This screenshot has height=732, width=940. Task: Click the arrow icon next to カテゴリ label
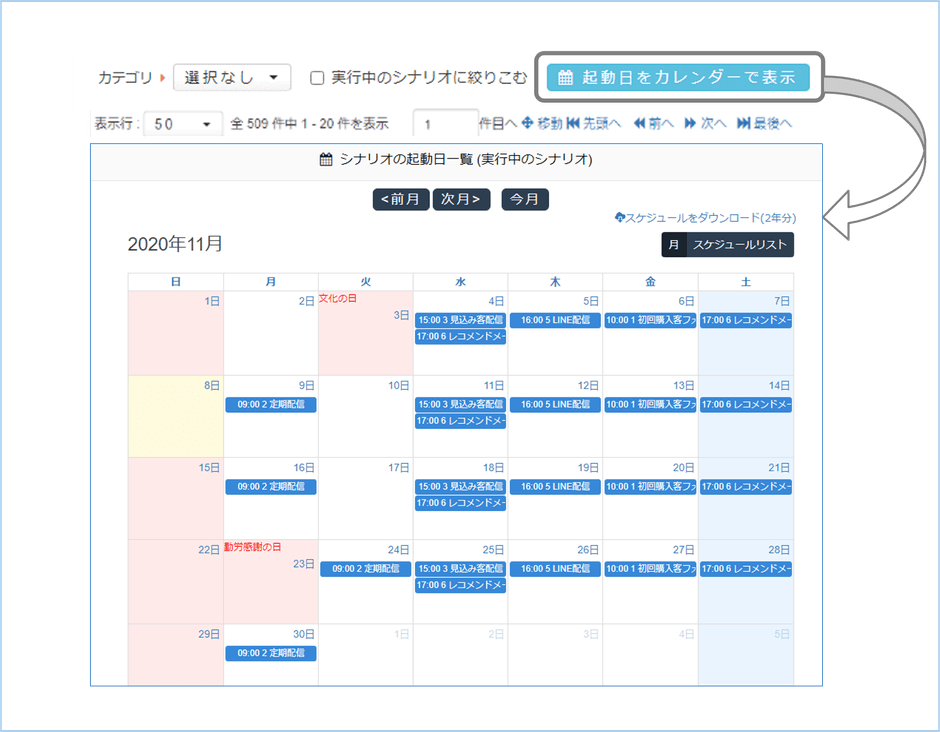[160, 77]
